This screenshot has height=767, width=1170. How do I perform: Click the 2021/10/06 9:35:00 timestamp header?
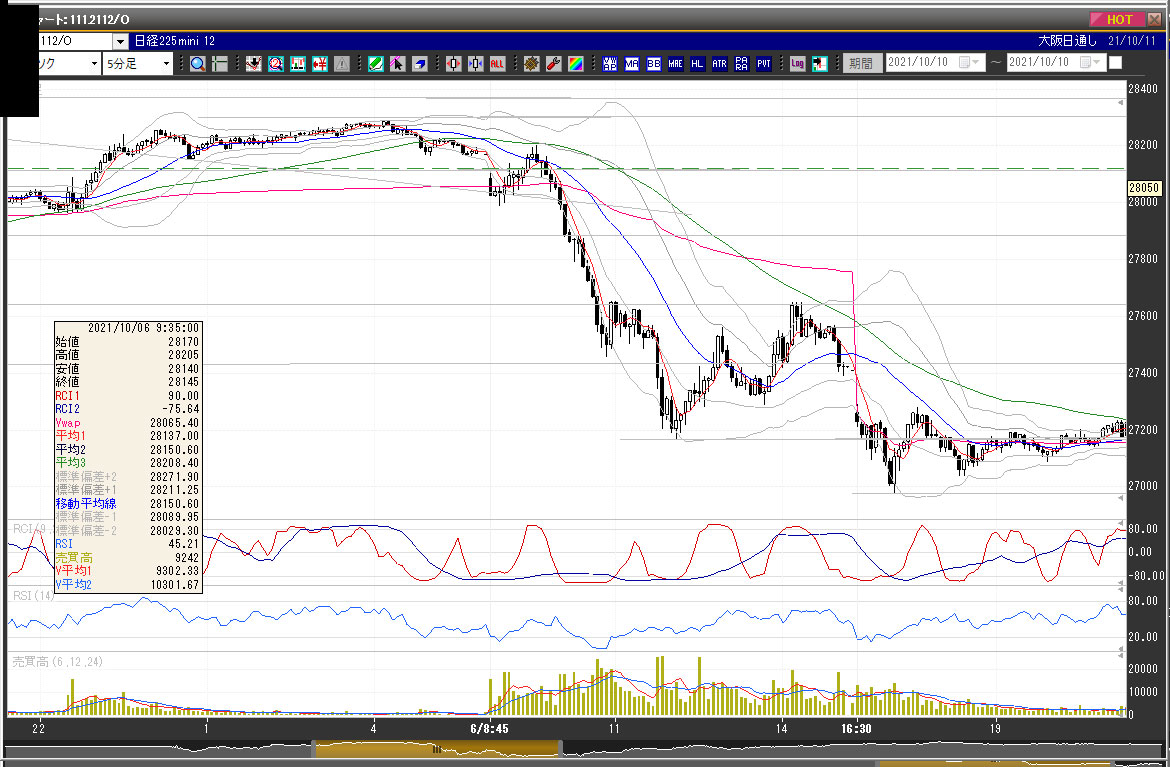(143, 328)
